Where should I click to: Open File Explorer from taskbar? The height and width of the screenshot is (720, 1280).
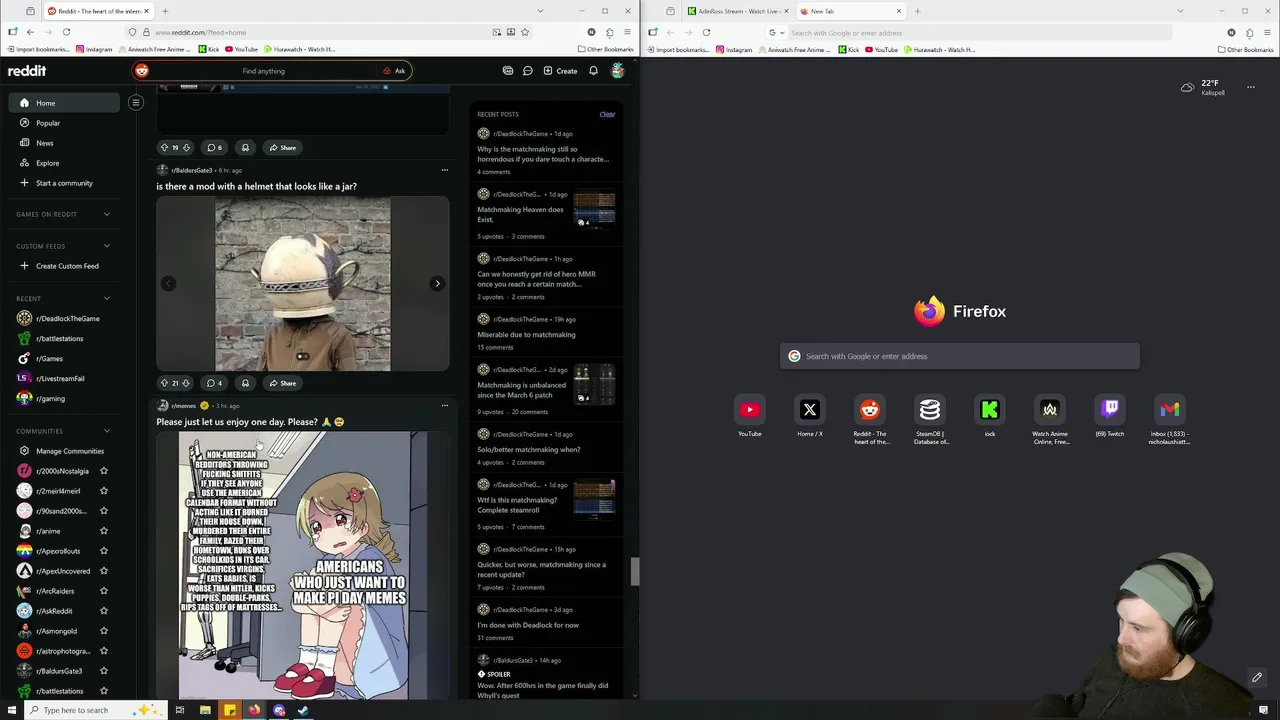coord(205,710)
